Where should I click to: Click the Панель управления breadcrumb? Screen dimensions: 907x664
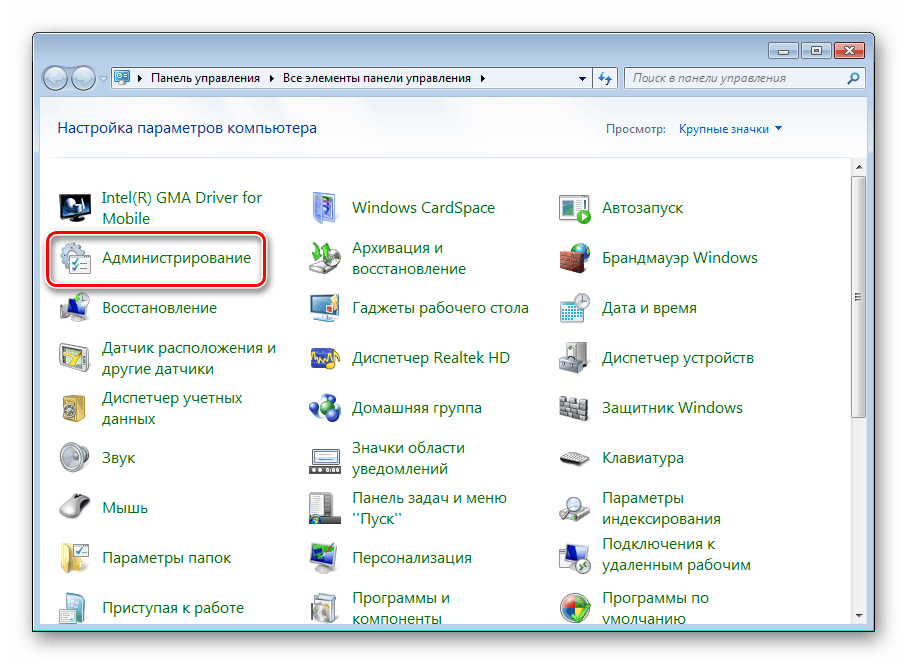click(x=205, y=78)
